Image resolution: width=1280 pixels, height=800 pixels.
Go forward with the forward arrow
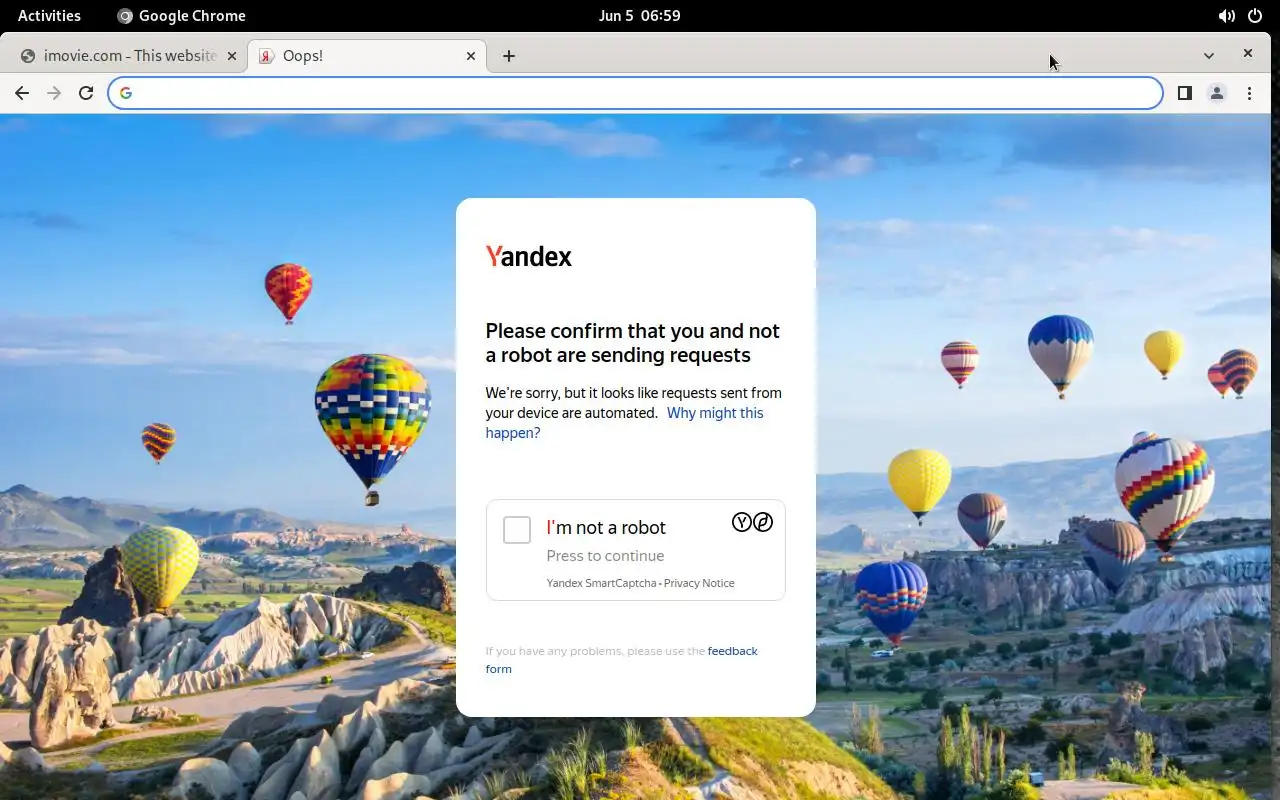54,93
